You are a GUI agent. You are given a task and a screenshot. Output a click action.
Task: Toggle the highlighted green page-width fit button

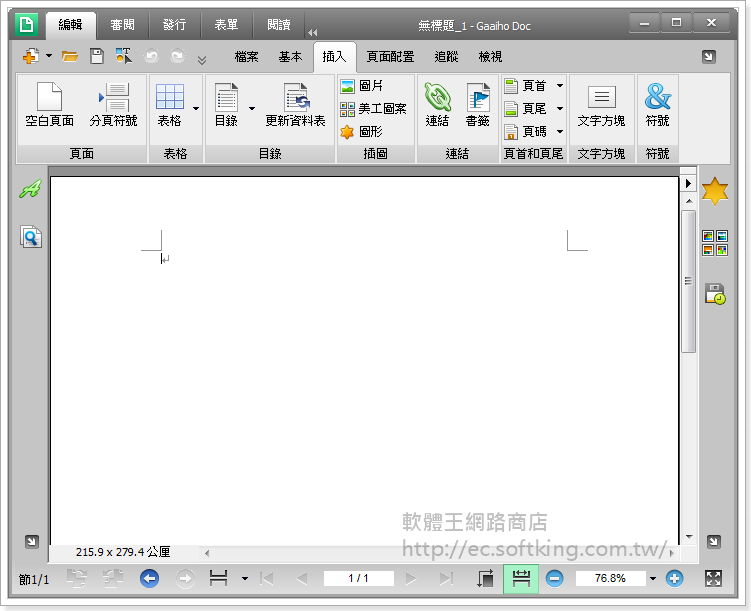click(520, 578)
